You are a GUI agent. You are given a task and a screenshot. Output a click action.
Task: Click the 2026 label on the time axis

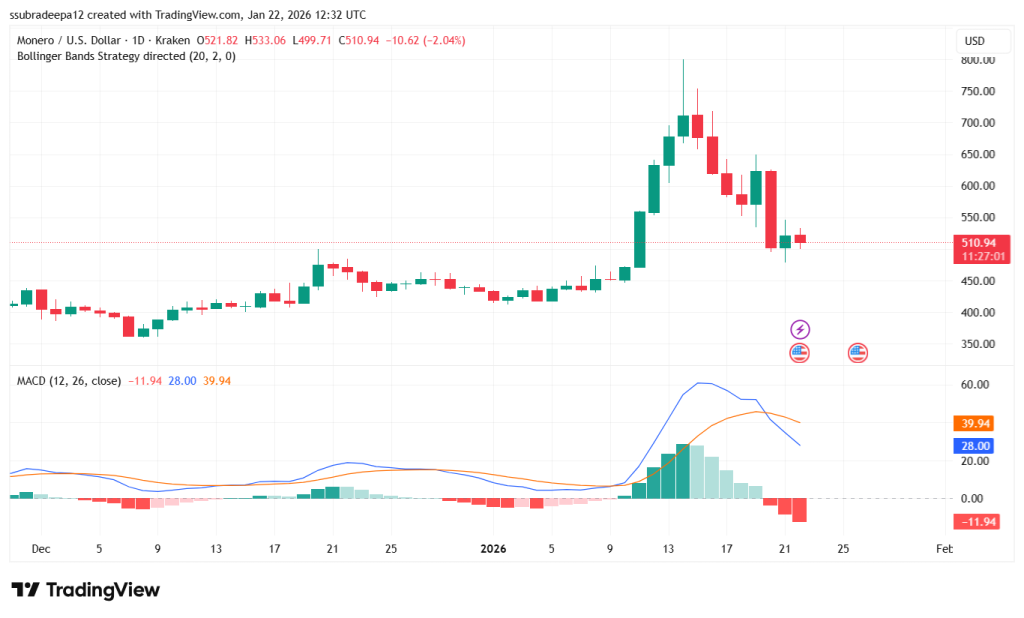point(493,549)
